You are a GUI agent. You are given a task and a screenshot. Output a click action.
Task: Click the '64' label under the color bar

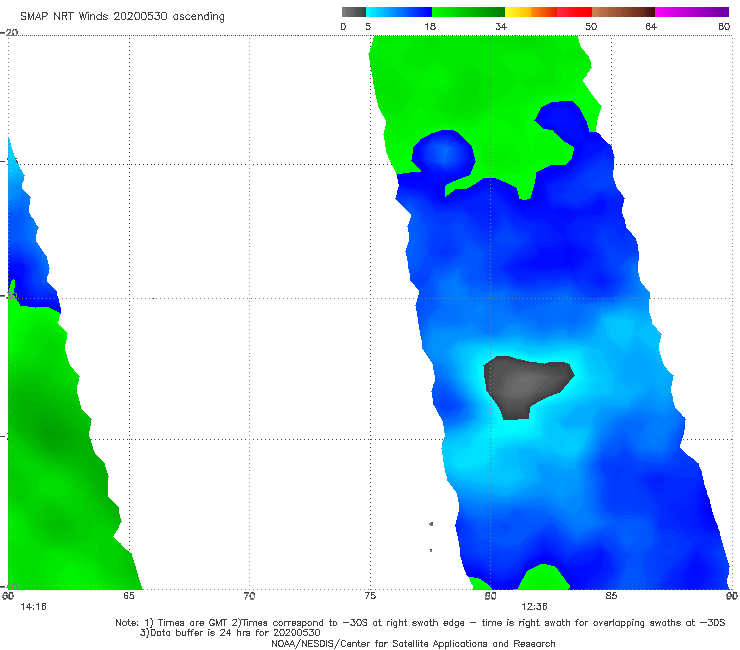[651, 27]
